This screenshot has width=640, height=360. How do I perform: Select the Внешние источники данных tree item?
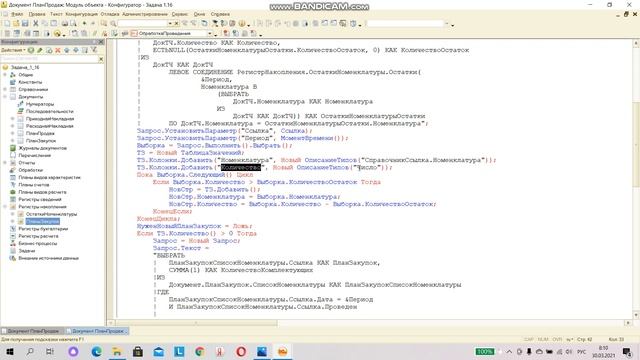click(x=48, y=258)
